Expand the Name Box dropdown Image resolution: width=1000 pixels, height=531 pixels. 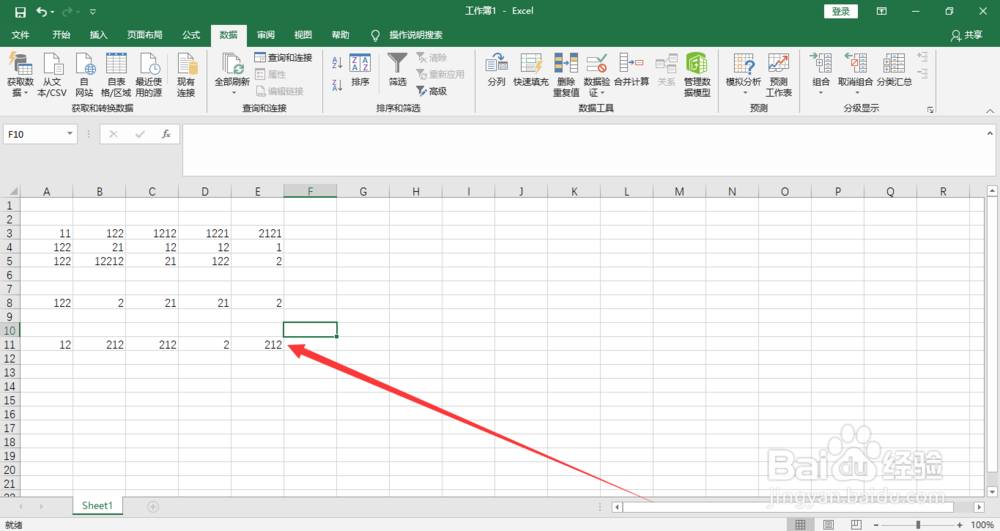(x=70, y=134)
